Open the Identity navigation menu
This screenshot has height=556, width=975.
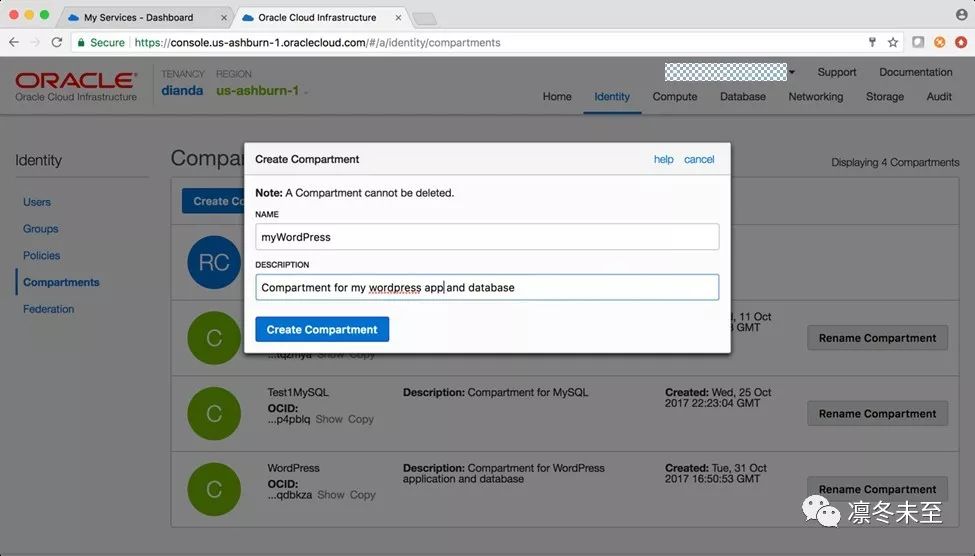[612, 96]
